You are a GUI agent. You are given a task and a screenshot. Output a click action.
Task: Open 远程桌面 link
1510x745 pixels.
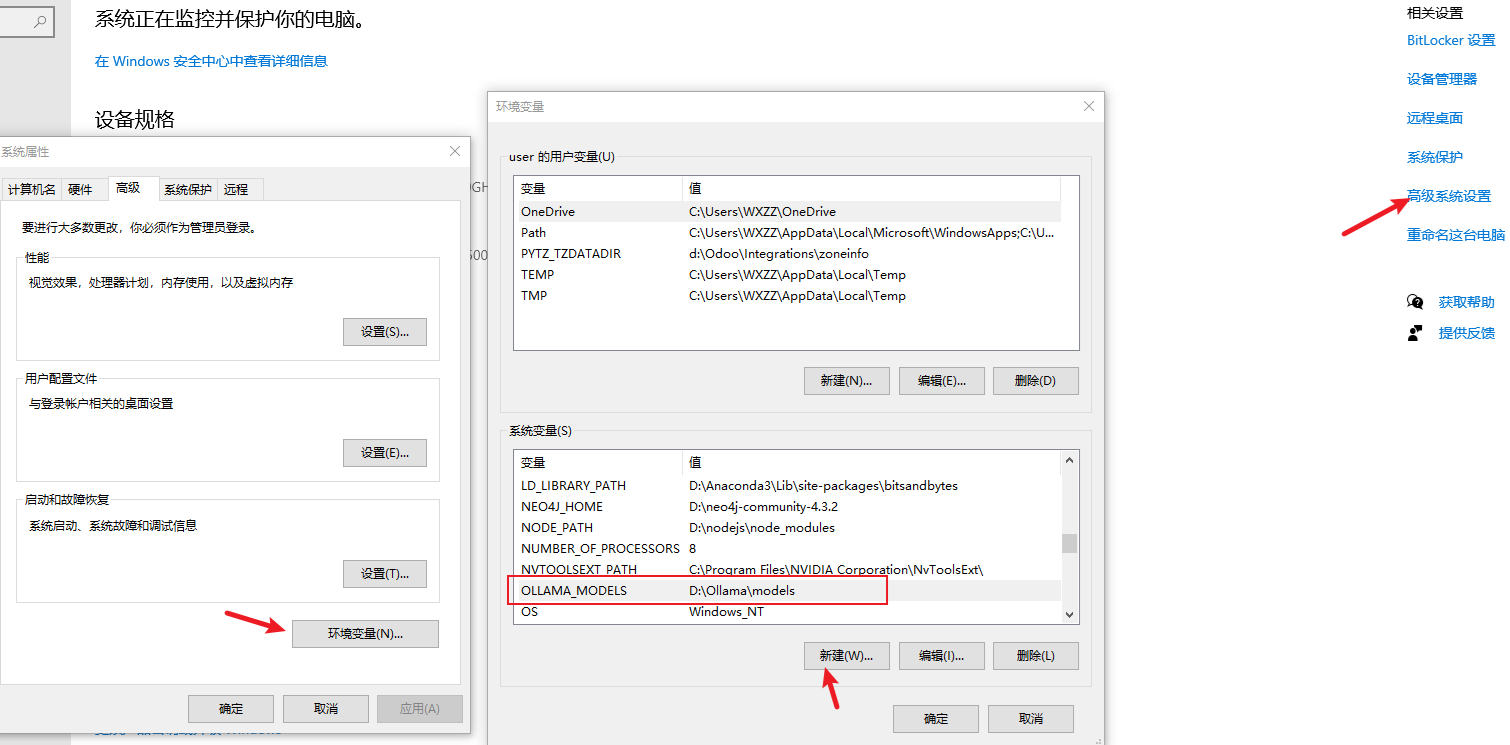[x=1435, y=118]
